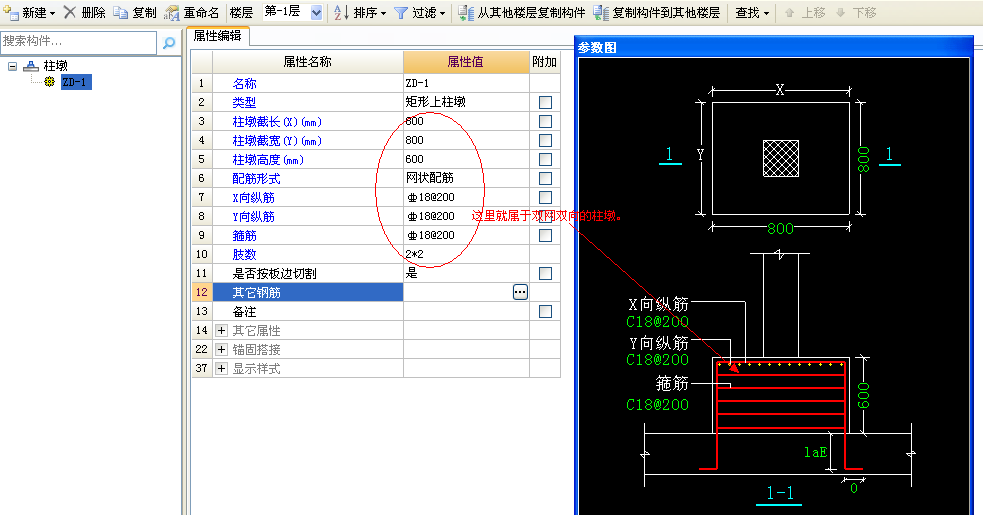Click the 属性值 column header
Viewport: 983px width, 515px height.
[x=466, y=61]
